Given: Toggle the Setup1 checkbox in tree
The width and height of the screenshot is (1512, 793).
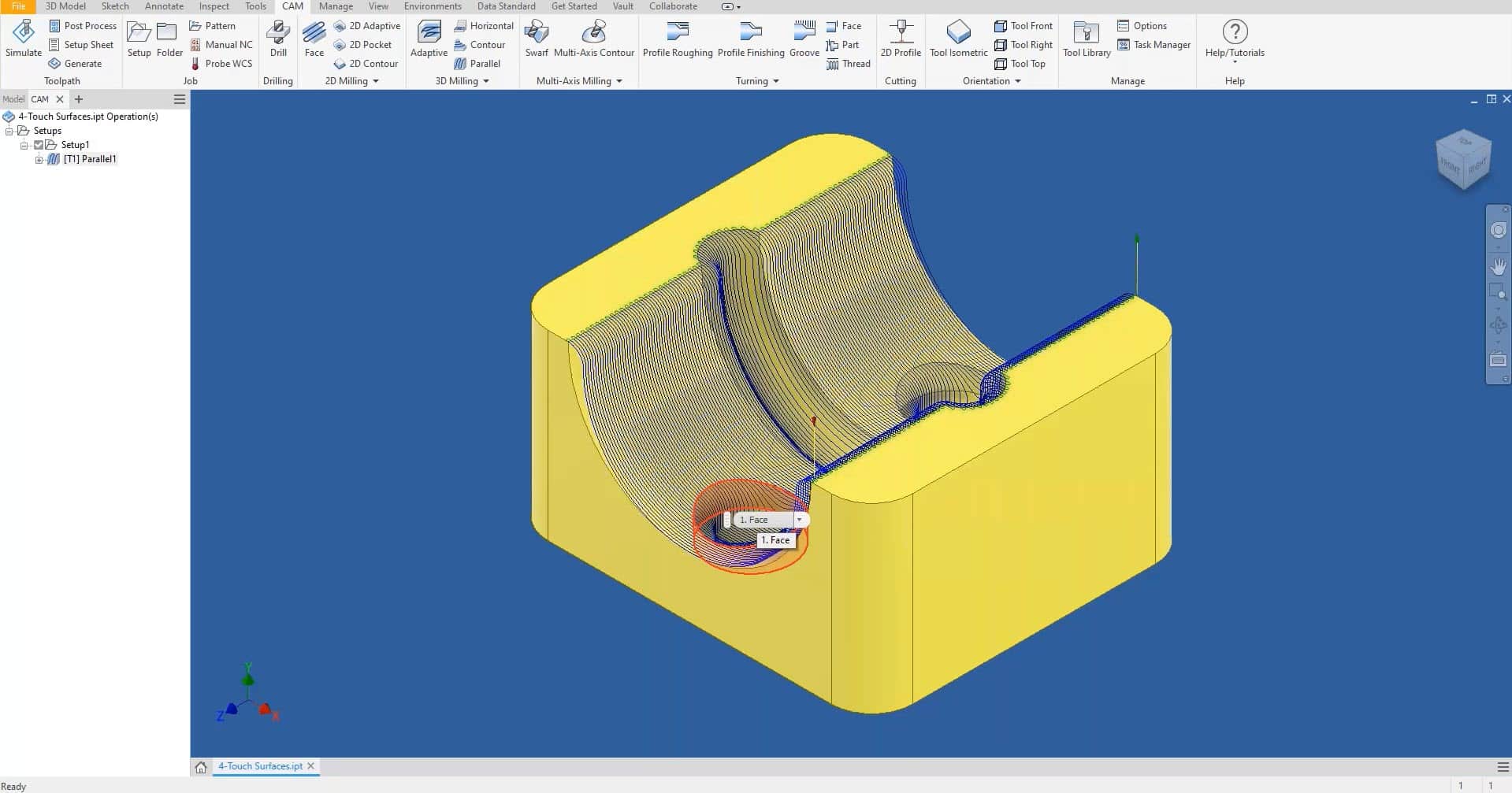Looking at the screenshot, I should (39, 145).
